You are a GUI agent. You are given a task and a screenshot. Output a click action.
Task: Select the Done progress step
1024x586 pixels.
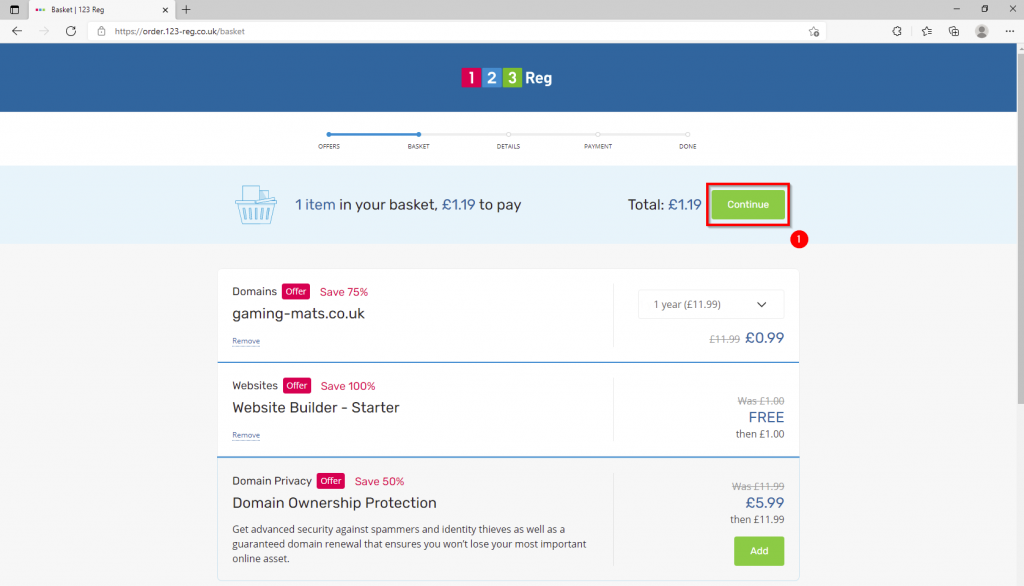[x=688, y=140]
